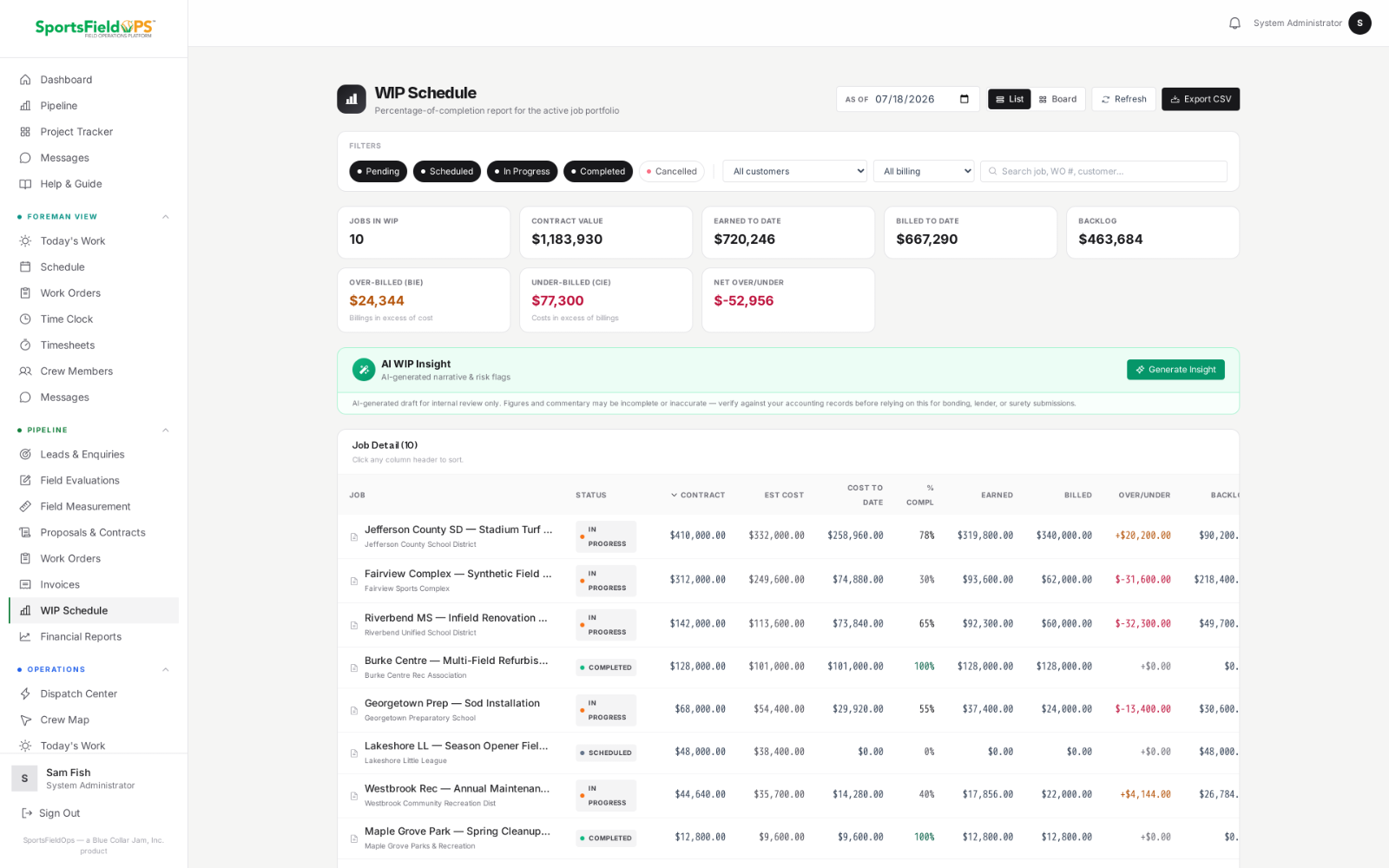Click the WIP Schedule chart icon in header
The image size is (1389, 868).
click(x=352, y=99)
